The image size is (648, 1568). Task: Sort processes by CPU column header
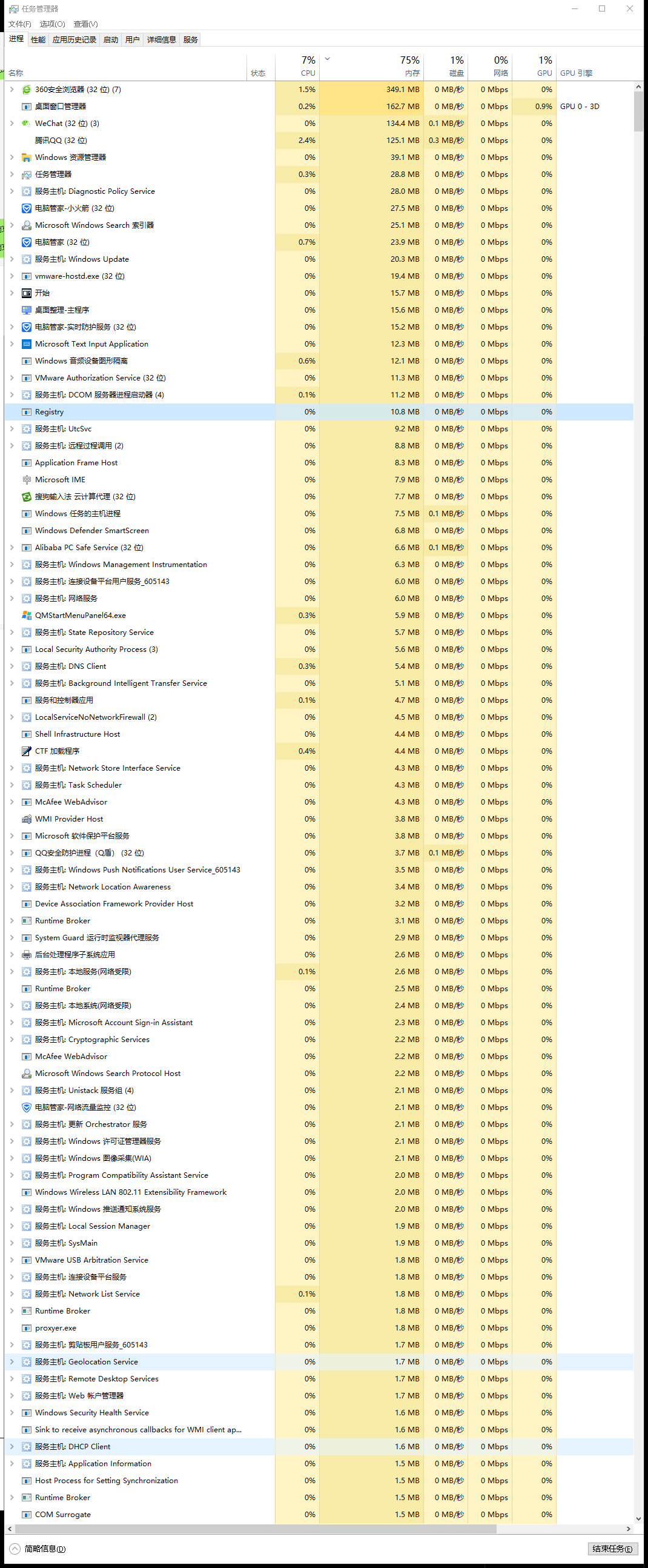(x=297, y=67)
